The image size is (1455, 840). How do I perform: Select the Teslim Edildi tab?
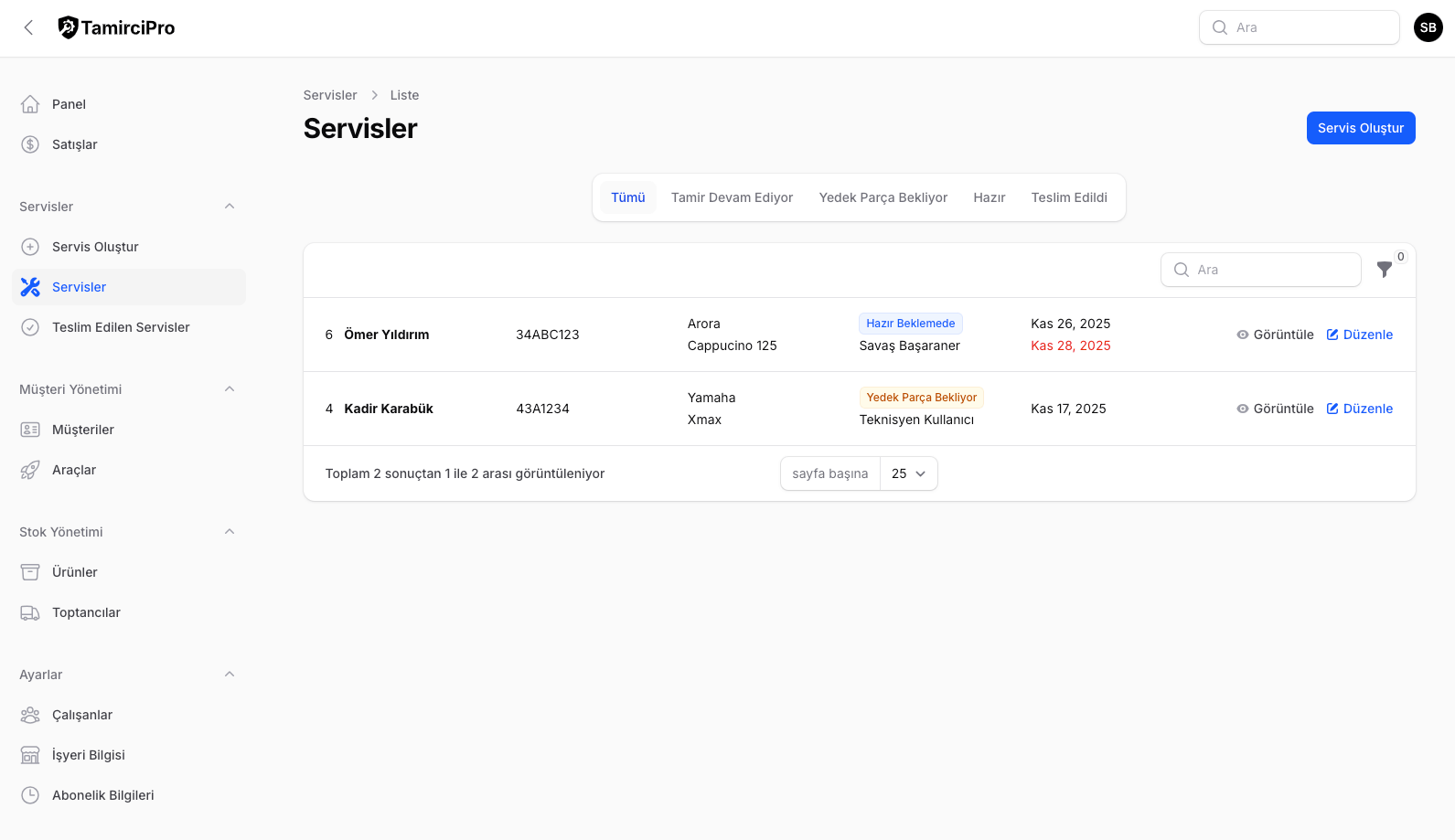point(1068,197)
